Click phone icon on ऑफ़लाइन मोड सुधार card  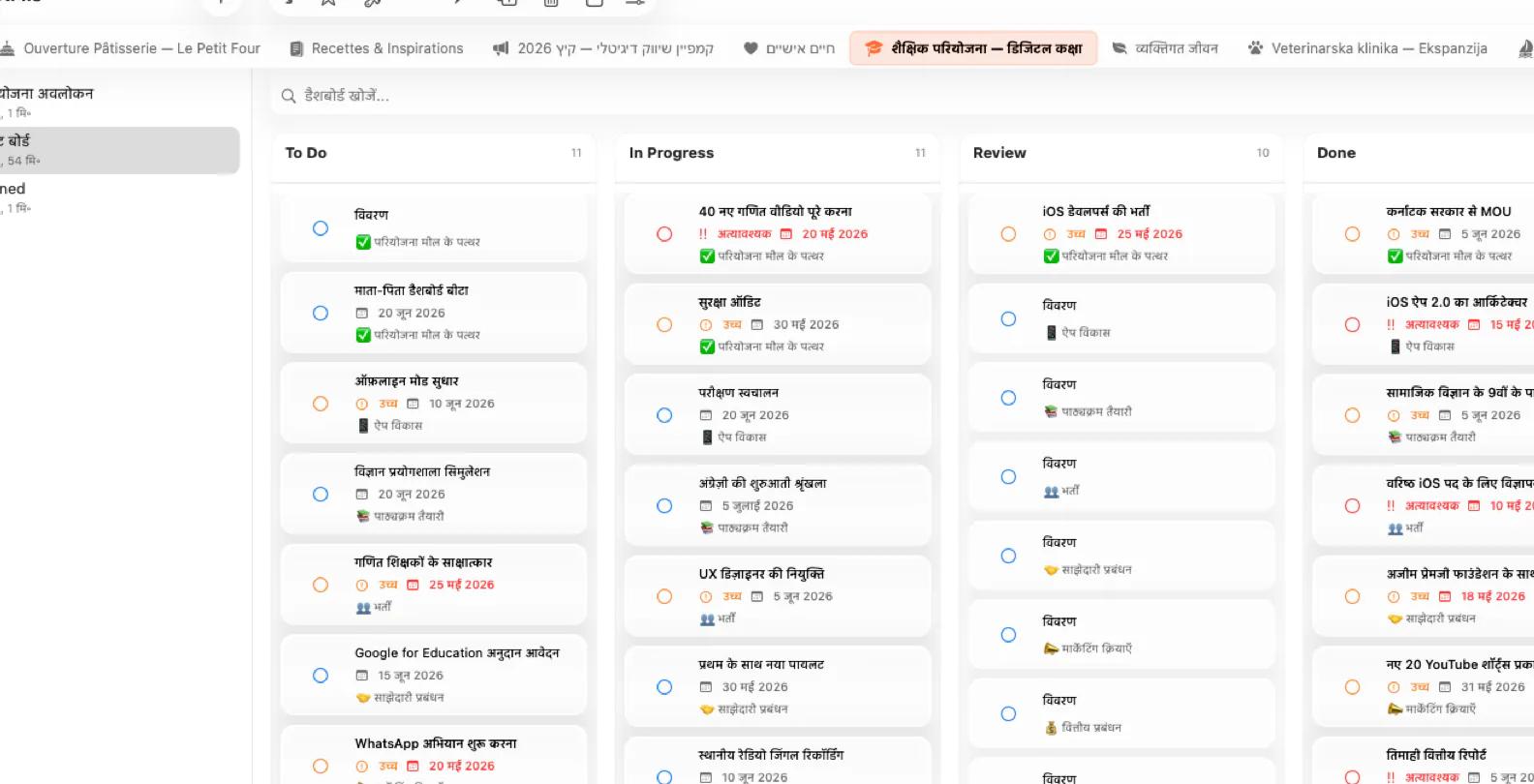pyautogui.click(x=363, y=426)
